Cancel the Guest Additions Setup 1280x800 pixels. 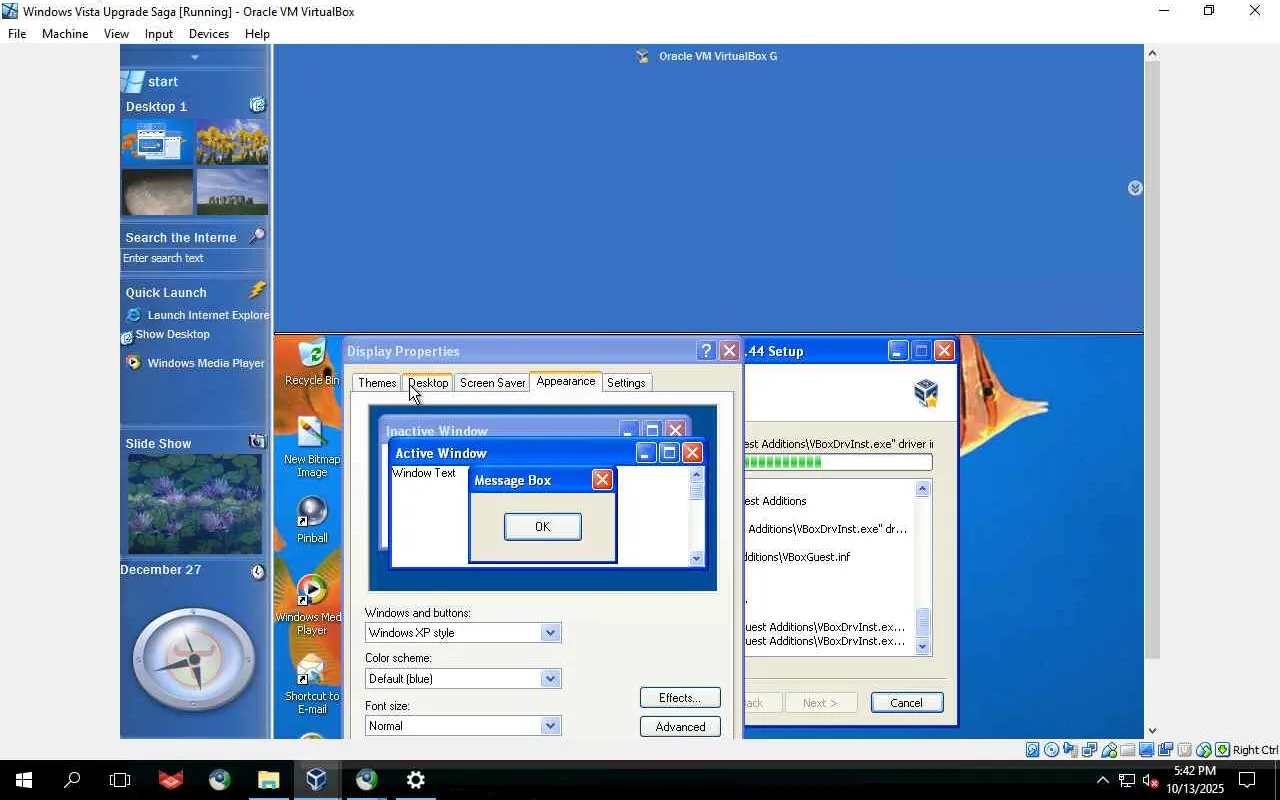click(x=906, y=703)
